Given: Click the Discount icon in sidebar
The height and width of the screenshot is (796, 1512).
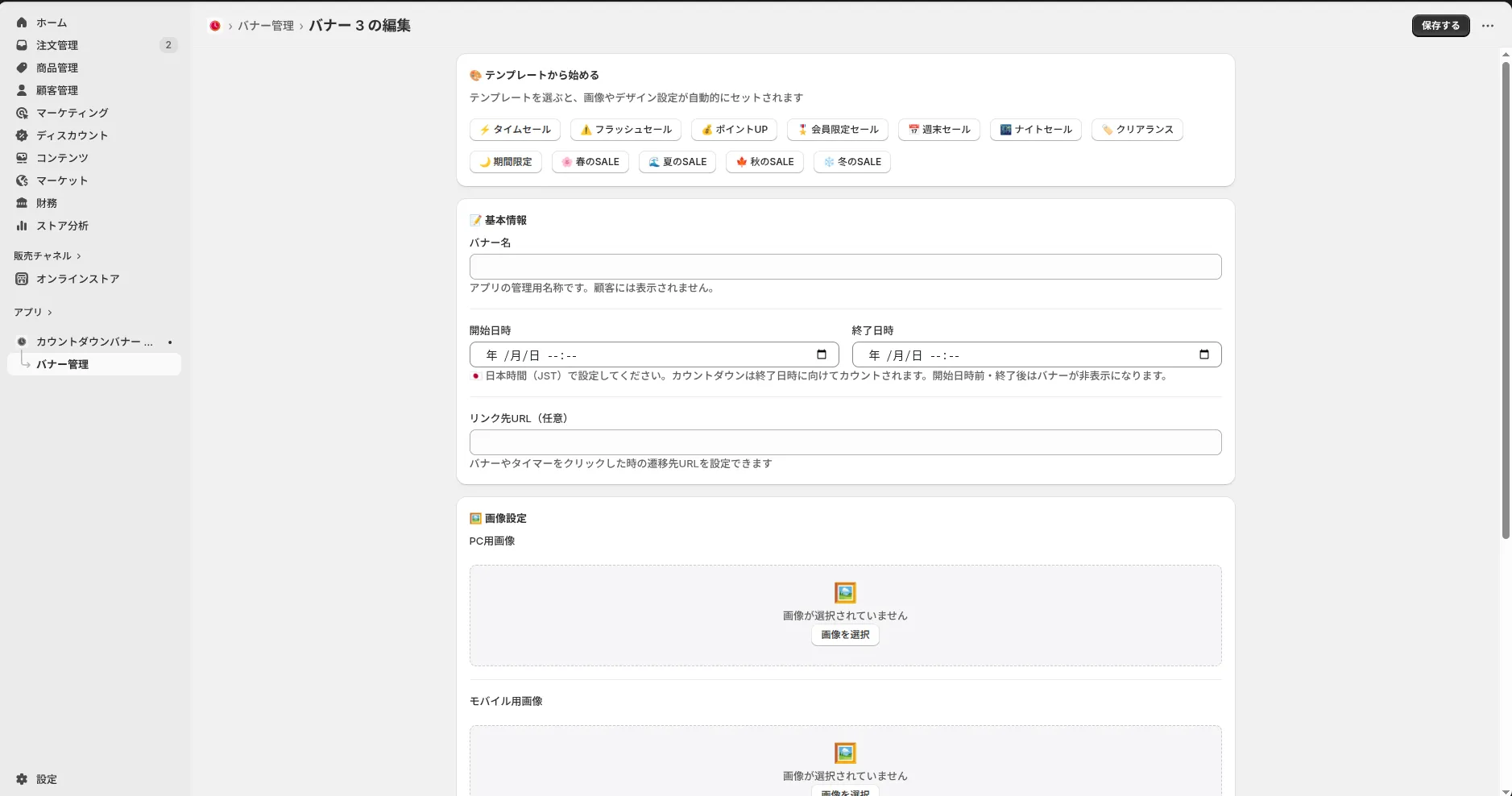Looking at the screenshot, I should (22, 135).
